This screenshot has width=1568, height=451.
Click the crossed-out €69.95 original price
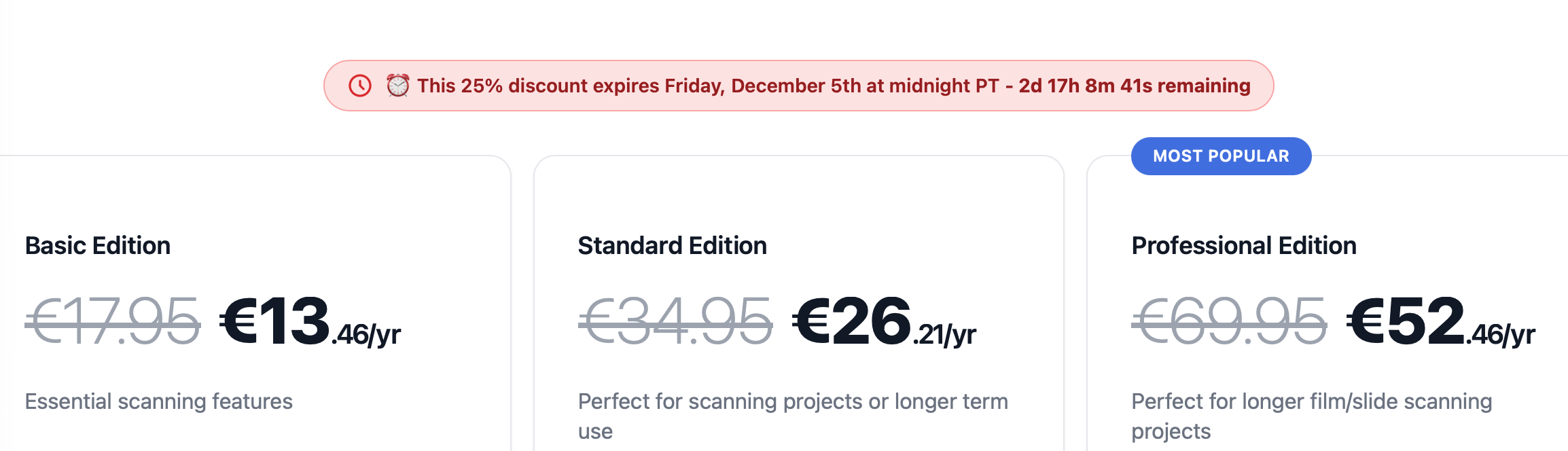click(1229, 321)
